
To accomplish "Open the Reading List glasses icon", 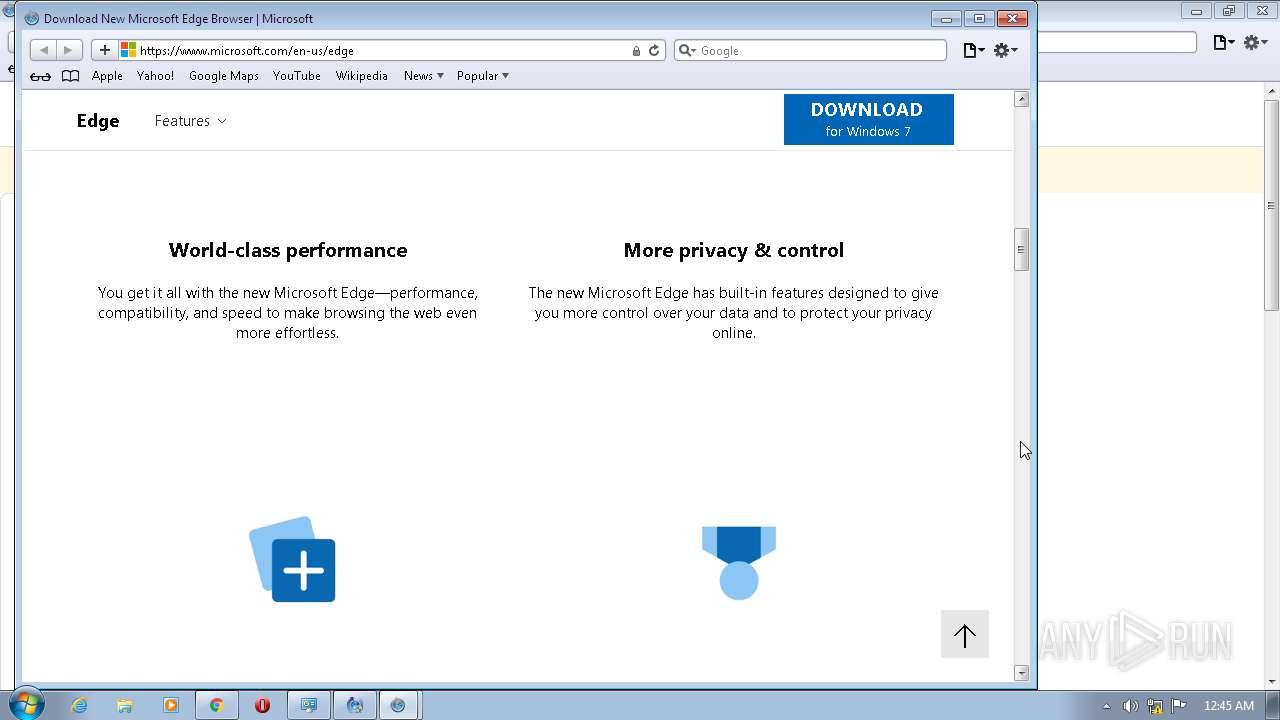I will [x=40, y=76].
